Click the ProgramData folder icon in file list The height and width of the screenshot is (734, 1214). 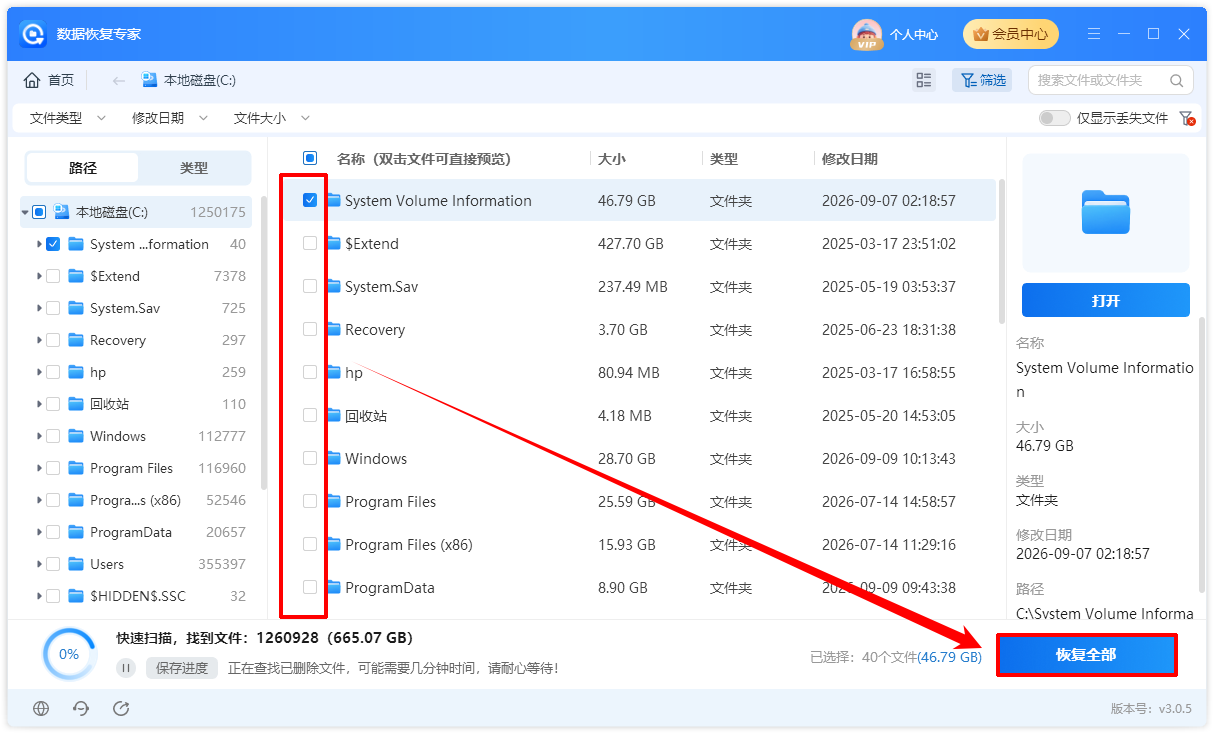coord(334,587)
